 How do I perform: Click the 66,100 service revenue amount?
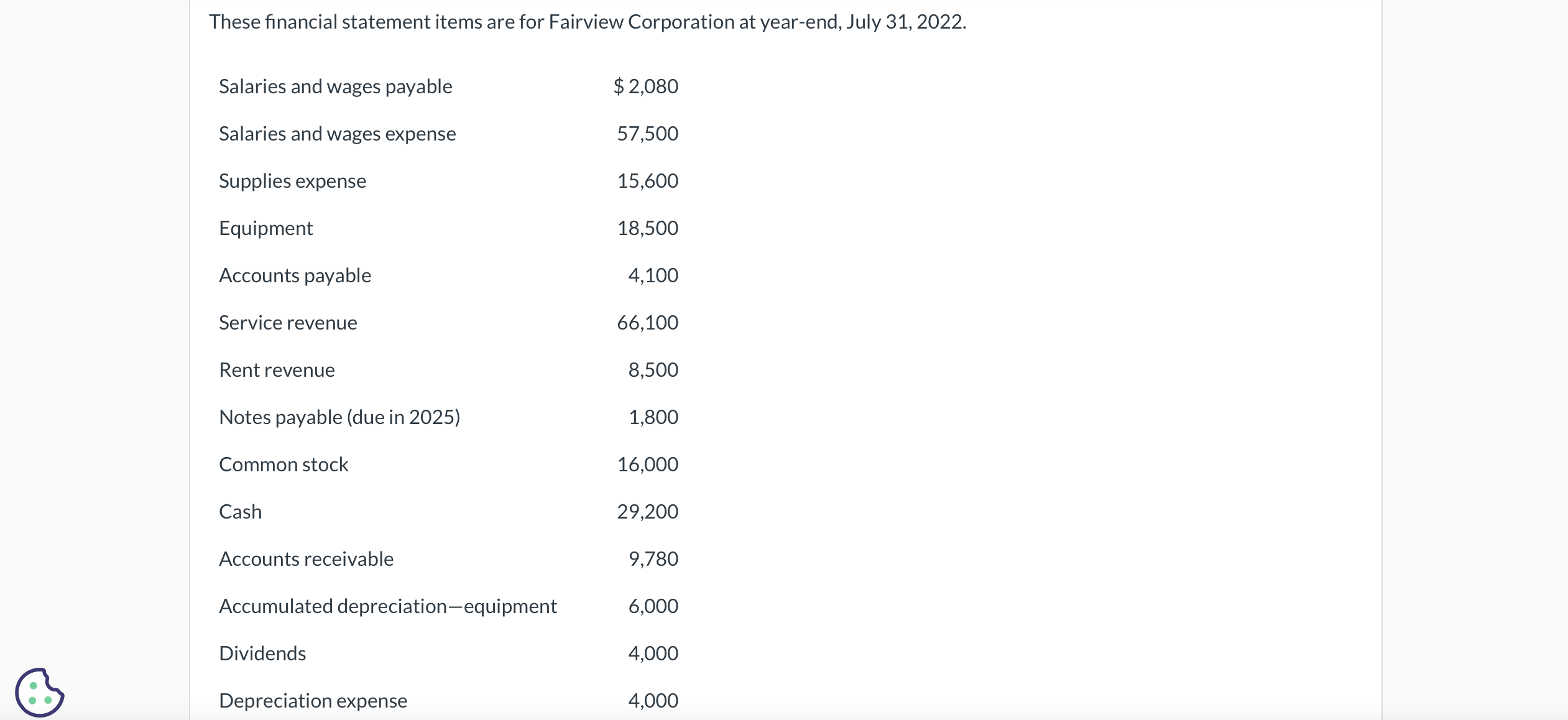(x=647, y=323)
